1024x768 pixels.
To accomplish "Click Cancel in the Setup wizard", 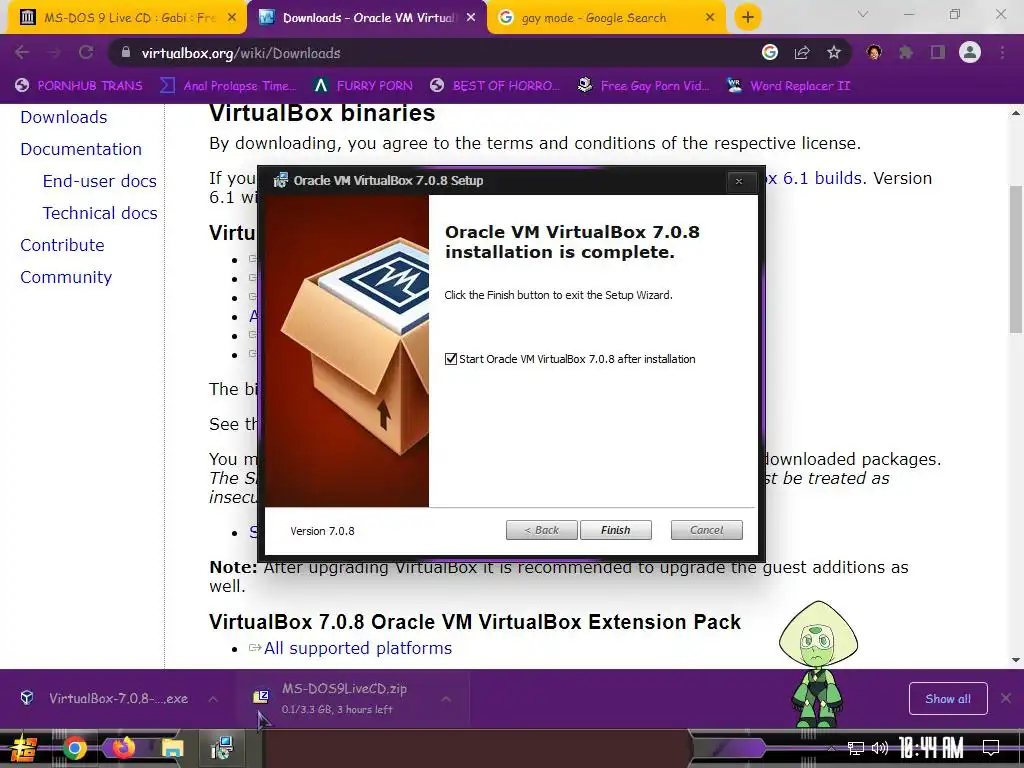I will tap(706, 530).
